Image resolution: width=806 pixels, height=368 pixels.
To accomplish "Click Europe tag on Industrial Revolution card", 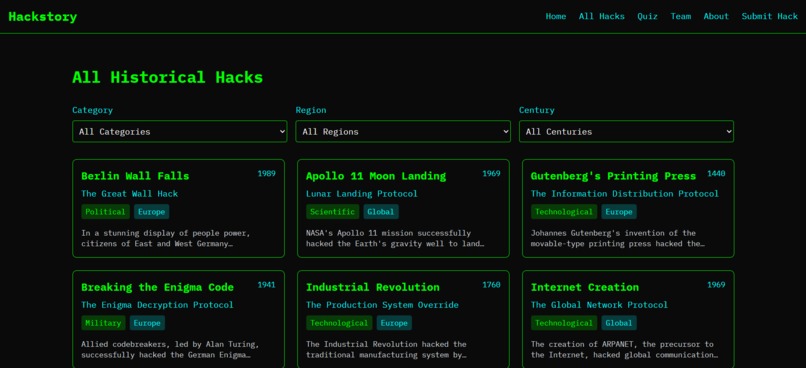I will coord(394,323).
